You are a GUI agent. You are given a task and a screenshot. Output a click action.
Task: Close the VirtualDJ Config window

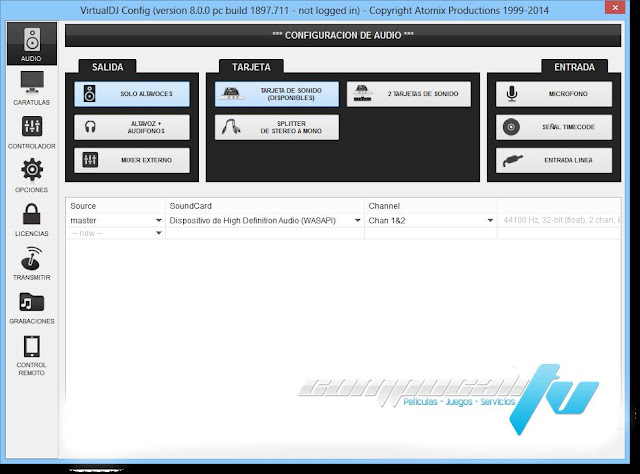pyautogui.click(x=615, y=8)
